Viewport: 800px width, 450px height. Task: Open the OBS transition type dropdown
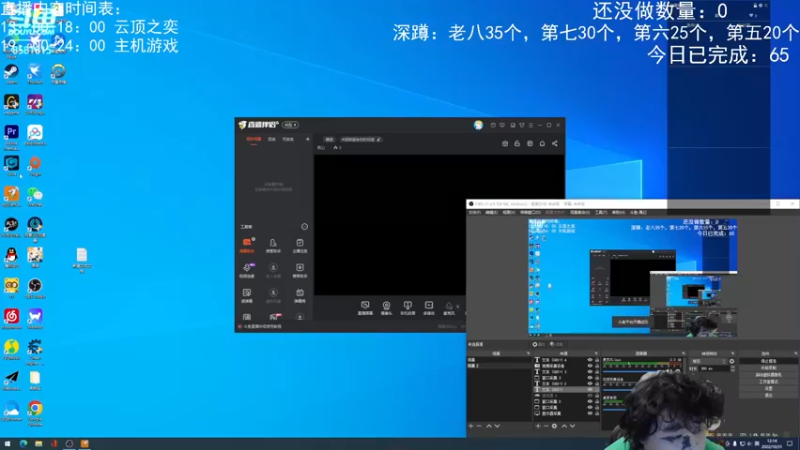(709, 361)
